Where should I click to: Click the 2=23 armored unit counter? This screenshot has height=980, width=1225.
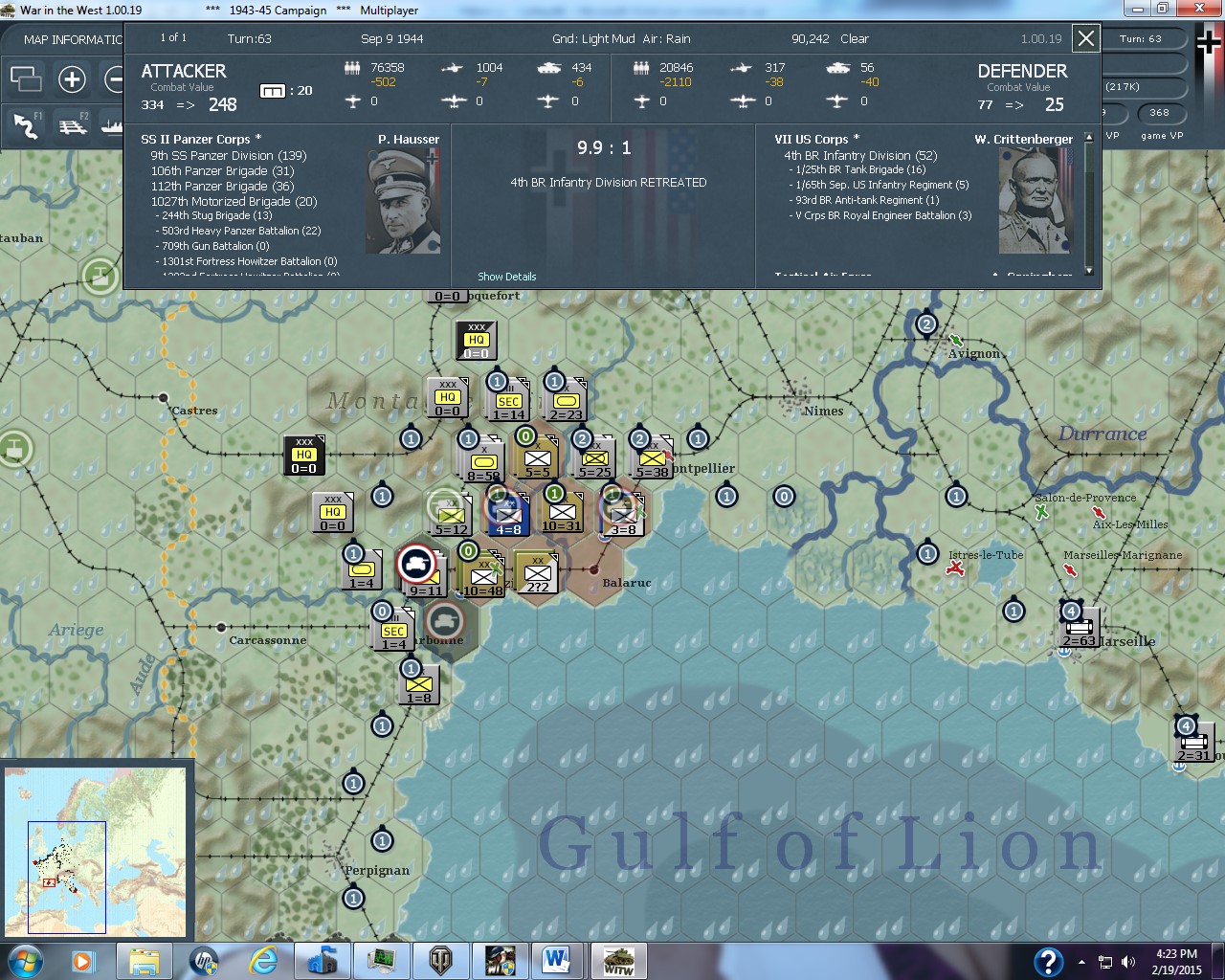tap(566, 402)
